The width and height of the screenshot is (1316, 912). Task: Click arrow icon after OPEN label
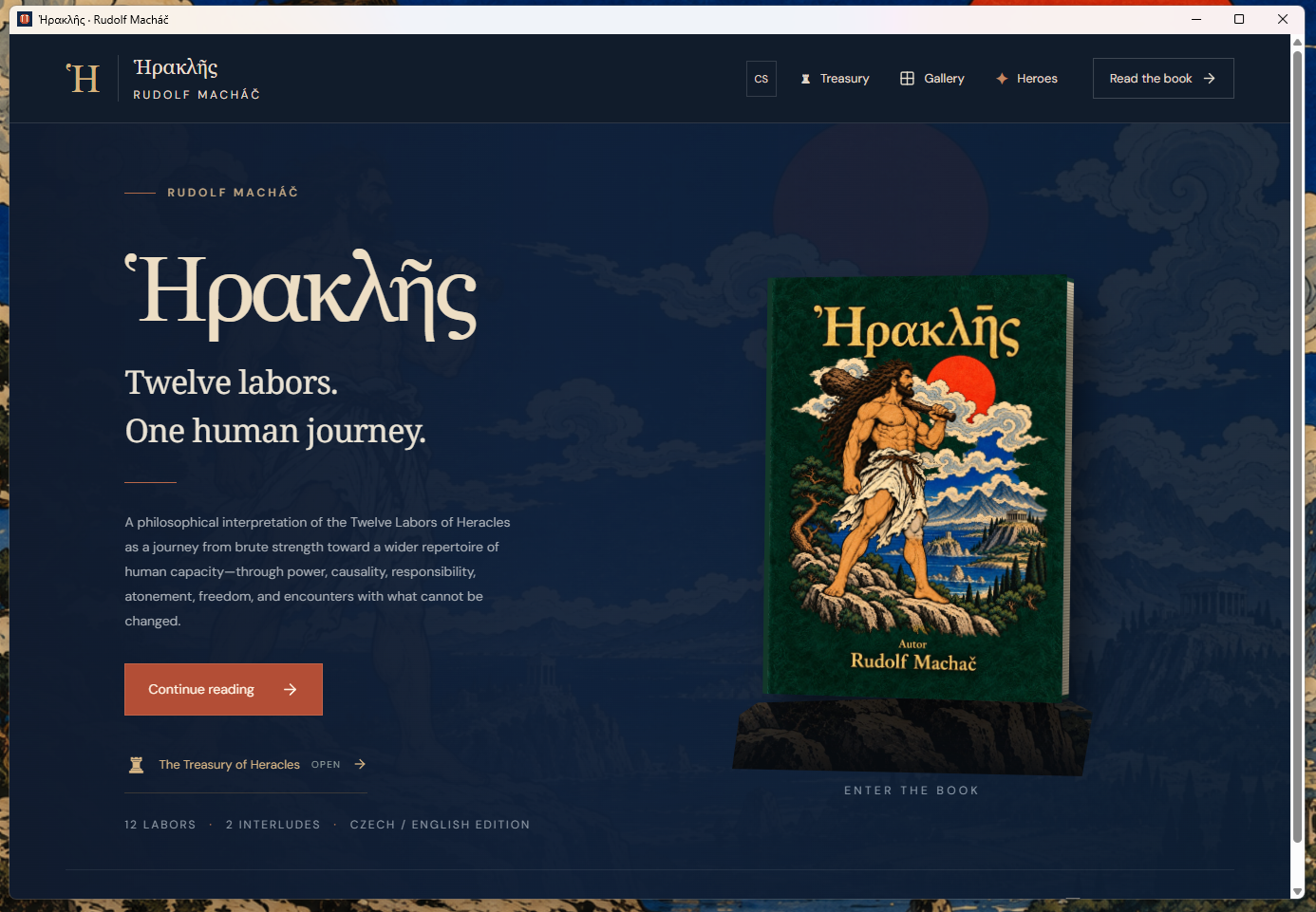click(x=360, y=764)
